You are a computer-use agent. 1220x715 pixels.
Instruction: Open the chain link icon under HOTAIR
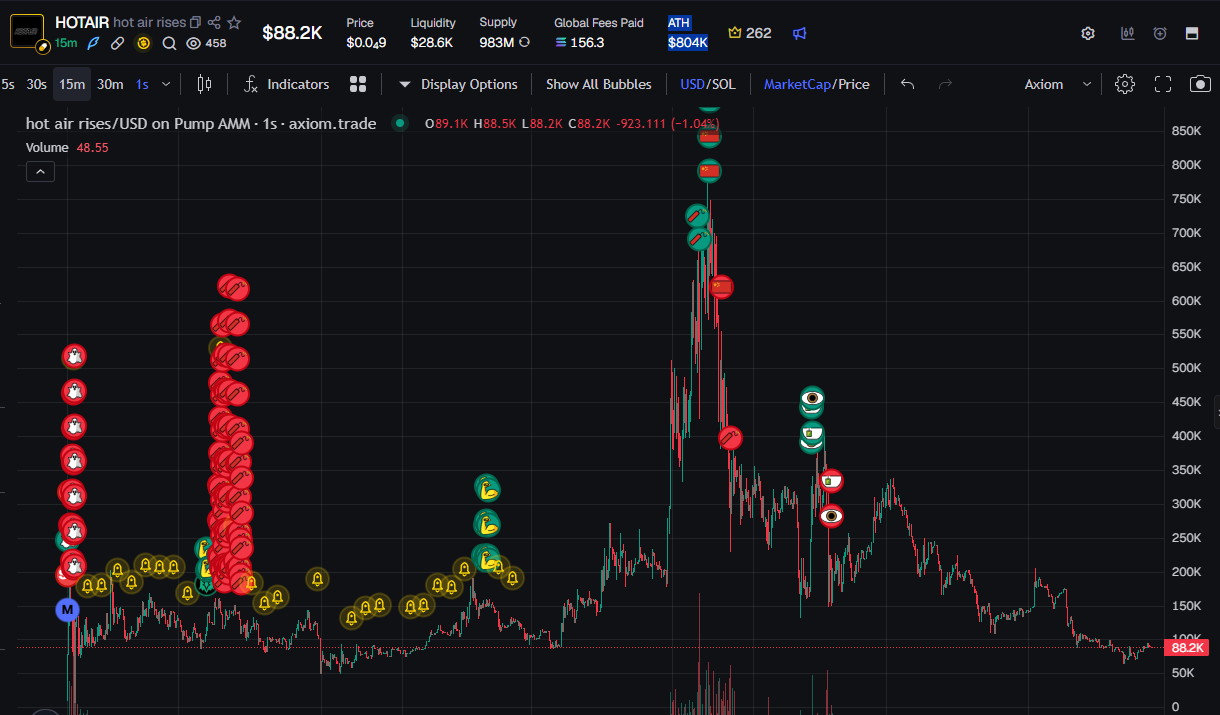point(118,43)
